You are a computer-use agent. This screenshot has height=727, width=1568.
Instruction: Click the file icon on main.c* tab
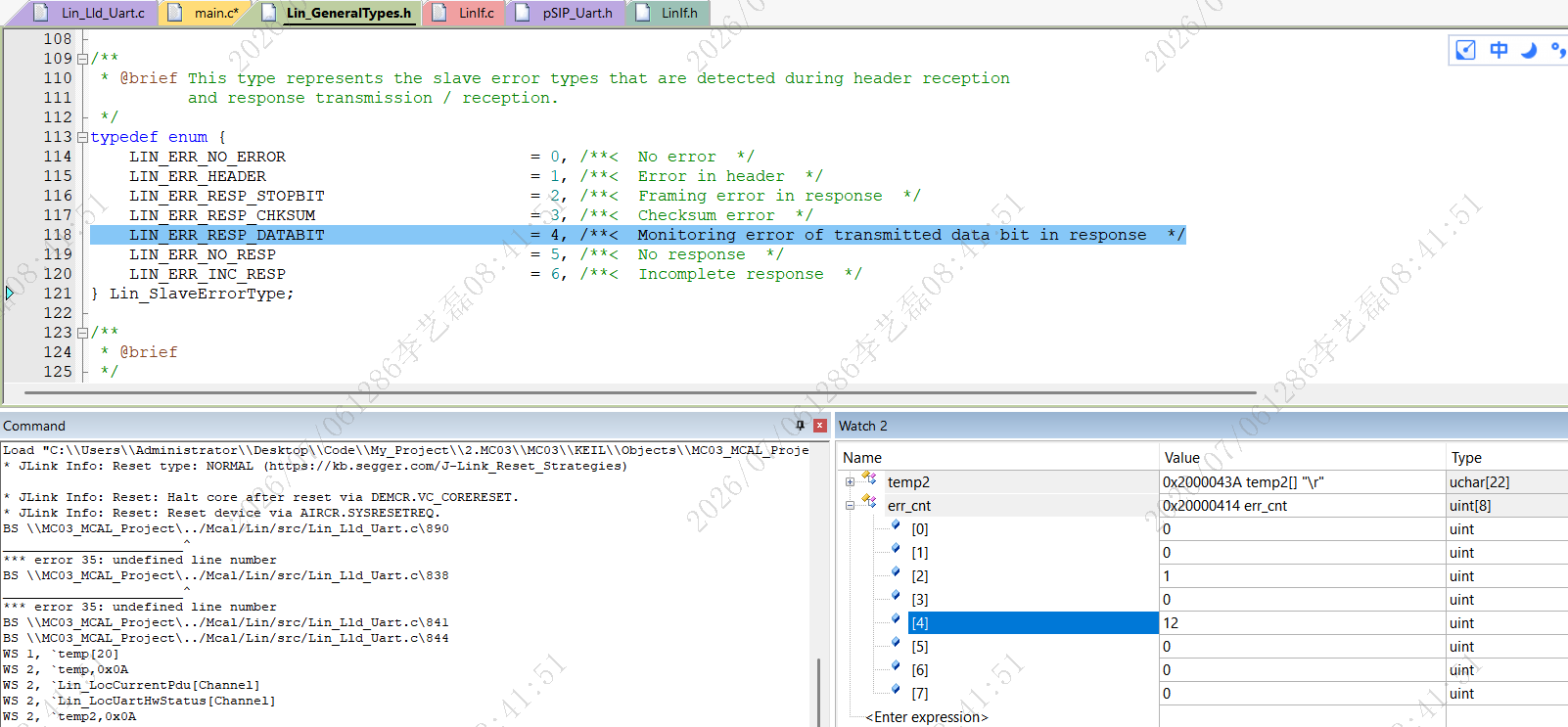(175, 13)
